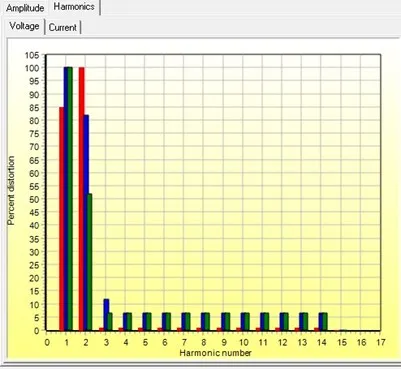Open the Voltage sub-tab
401x369 pixels.
click(x=24, y=26)
